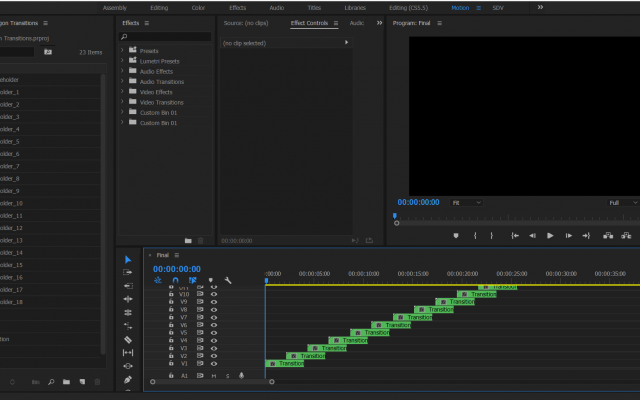640x400 pixels.
Task: Play the Program monitor sequence
Action: click(x=550, y=236)
